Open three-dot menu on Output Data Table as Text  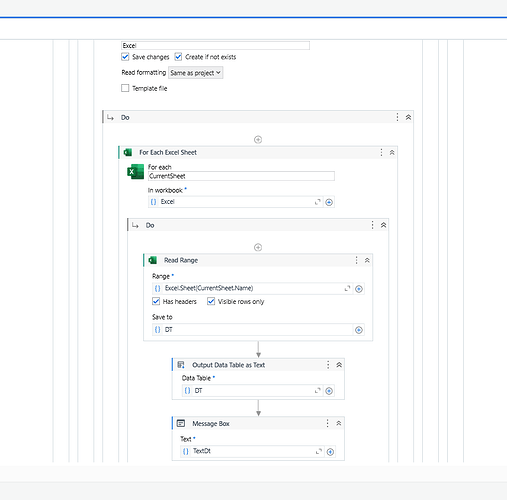coord(328,365)
